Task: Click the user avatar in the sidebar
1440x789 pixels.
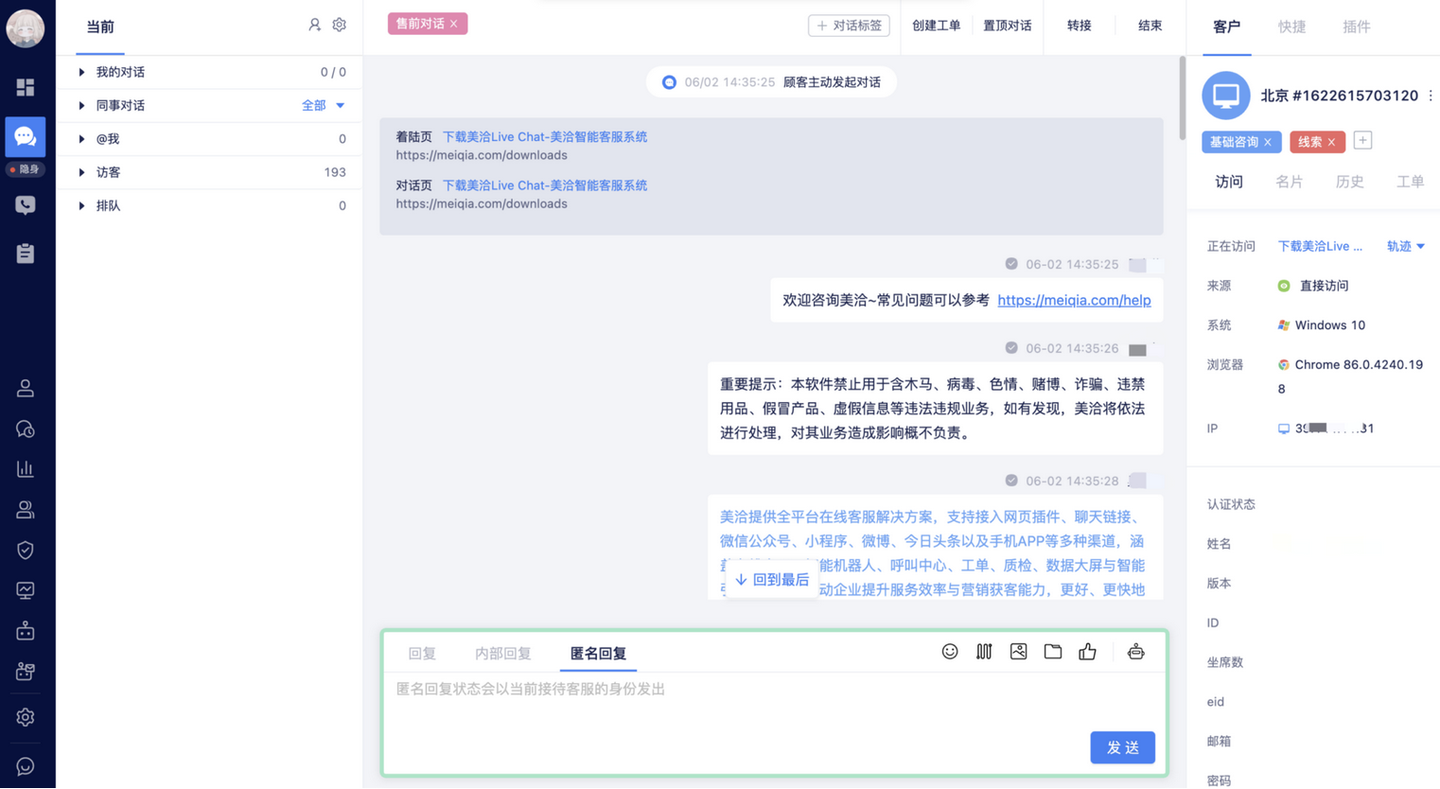Action: [25, 29]
